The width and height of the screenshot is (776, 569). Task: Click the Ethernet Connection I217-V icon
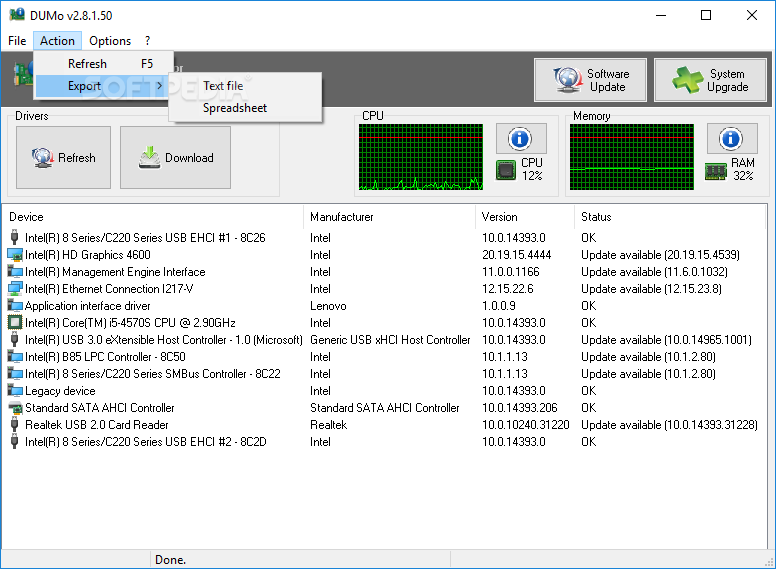click(x=15, y=288)
